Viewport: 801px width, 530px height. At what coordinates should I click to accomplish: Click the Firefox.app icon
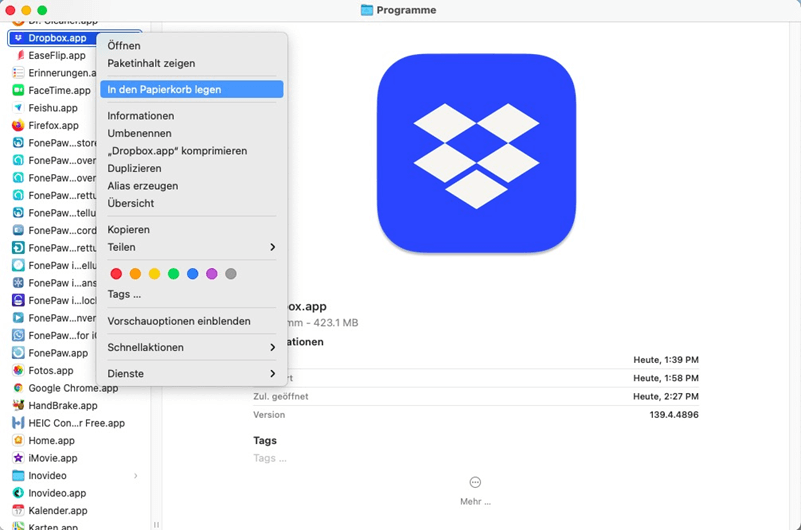point(18,125)
